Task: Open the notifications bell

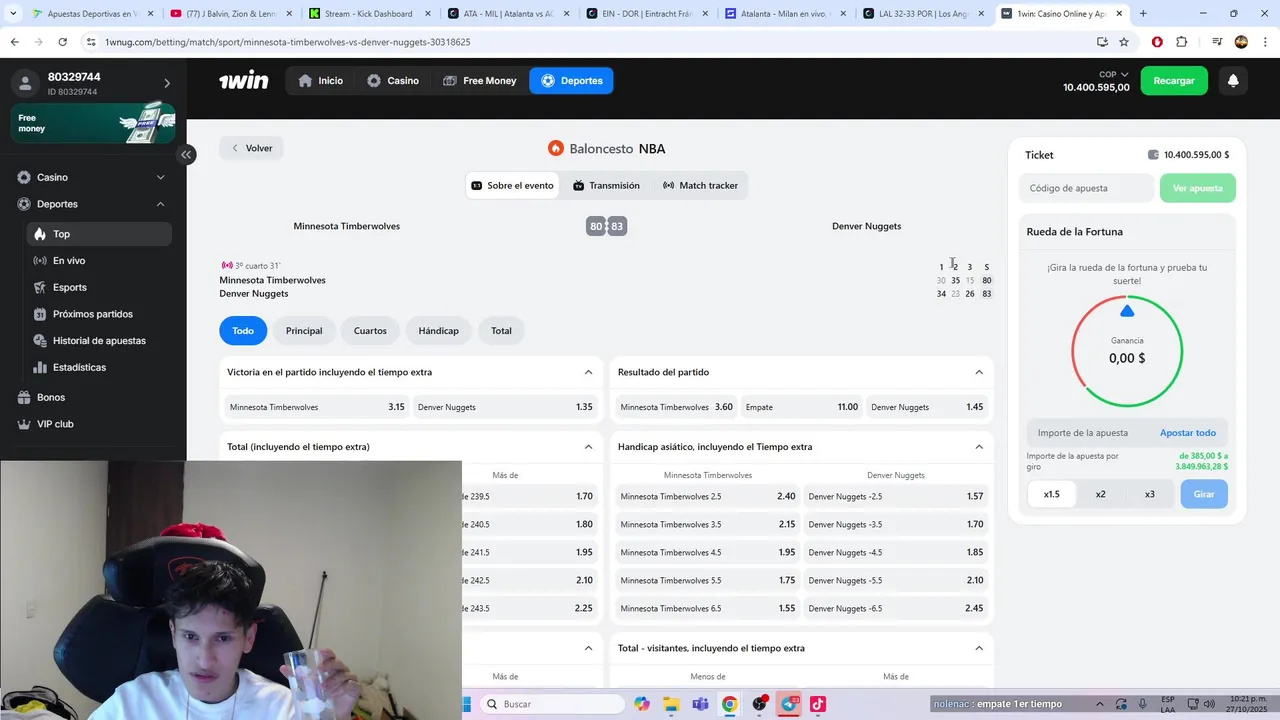Action: tap(1233, 81)
